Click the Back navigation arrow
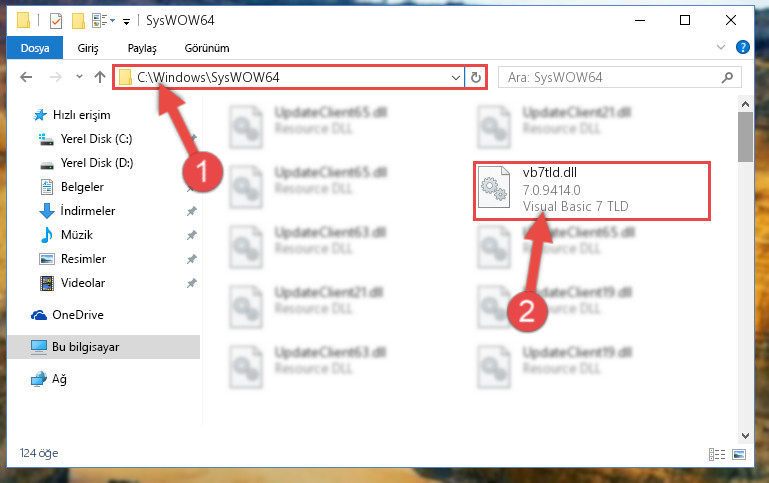 pos(26,77)
